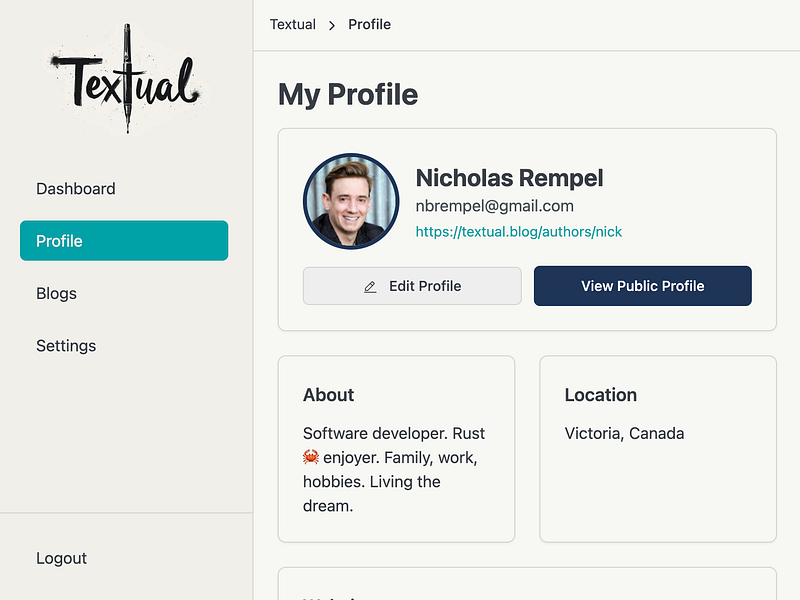Log out using the Logout link

(62, 558)
